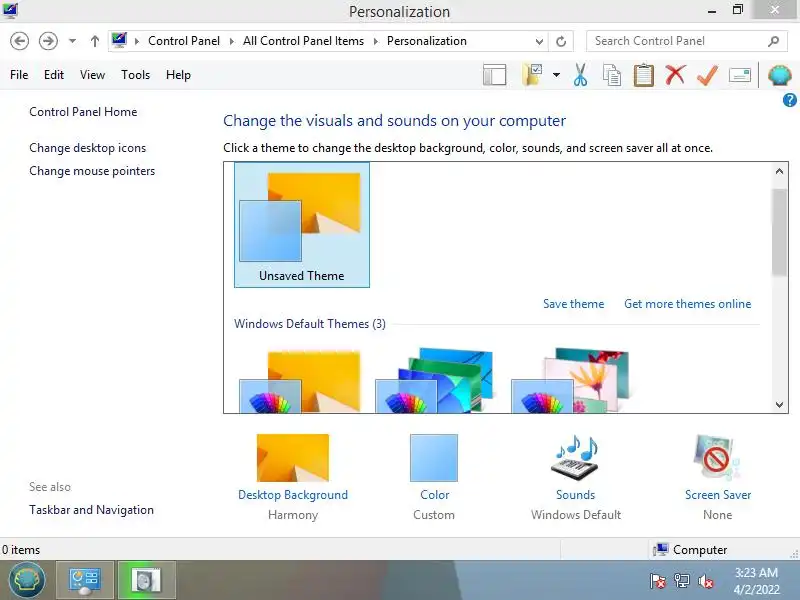
Task: Open Control Panel Home
Action: click(83, 112)
